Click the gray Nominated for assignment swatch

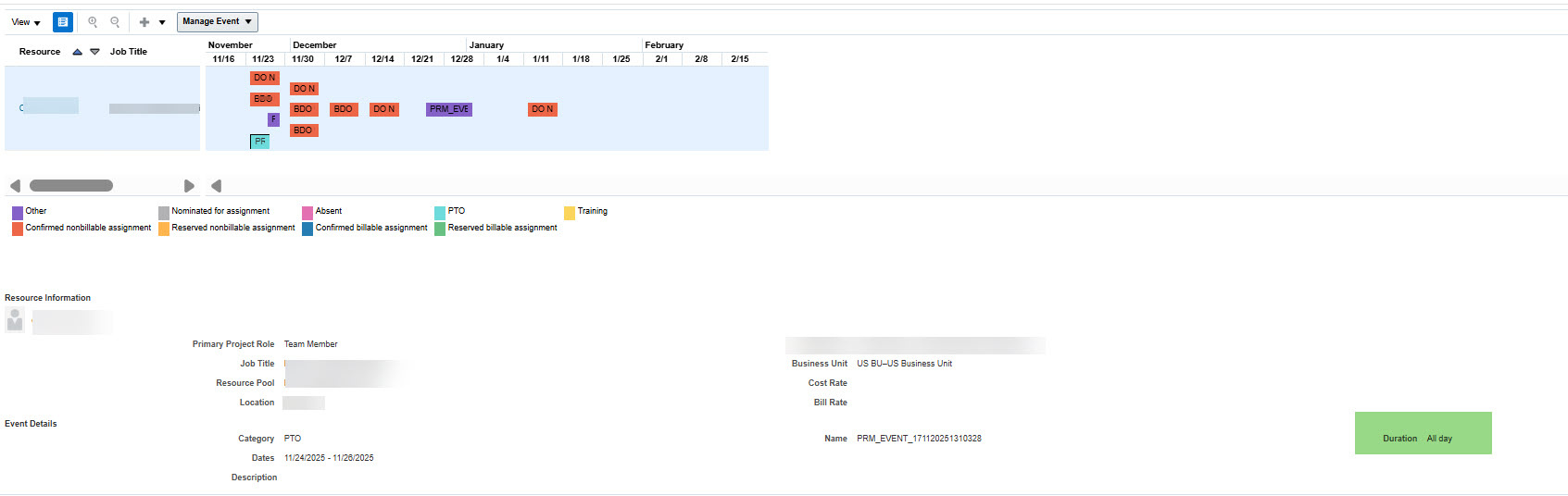coord(164,213)
